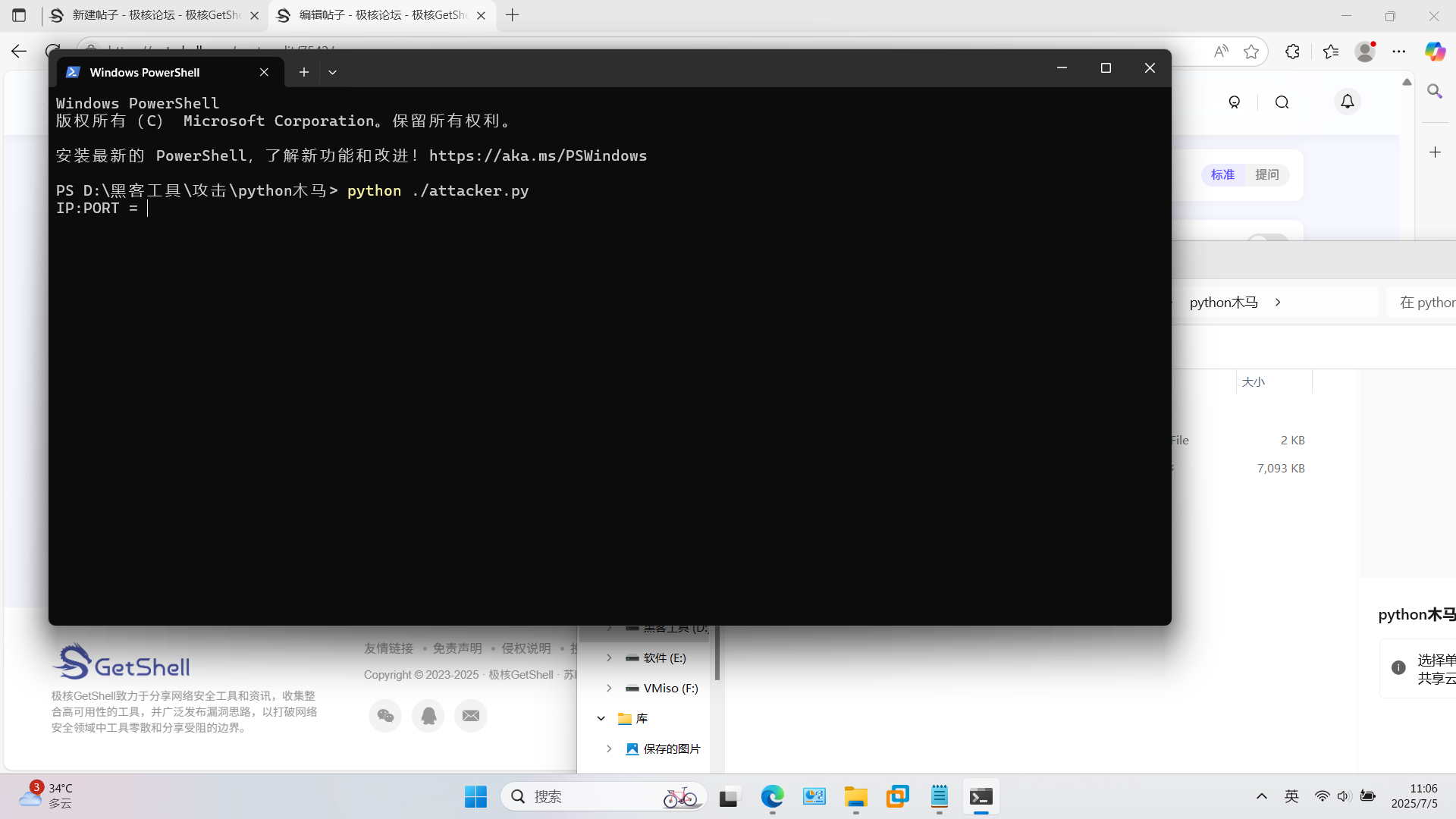Add a sidebar app with the plus icon
1456x819 pixels.
pos(1435,152)
